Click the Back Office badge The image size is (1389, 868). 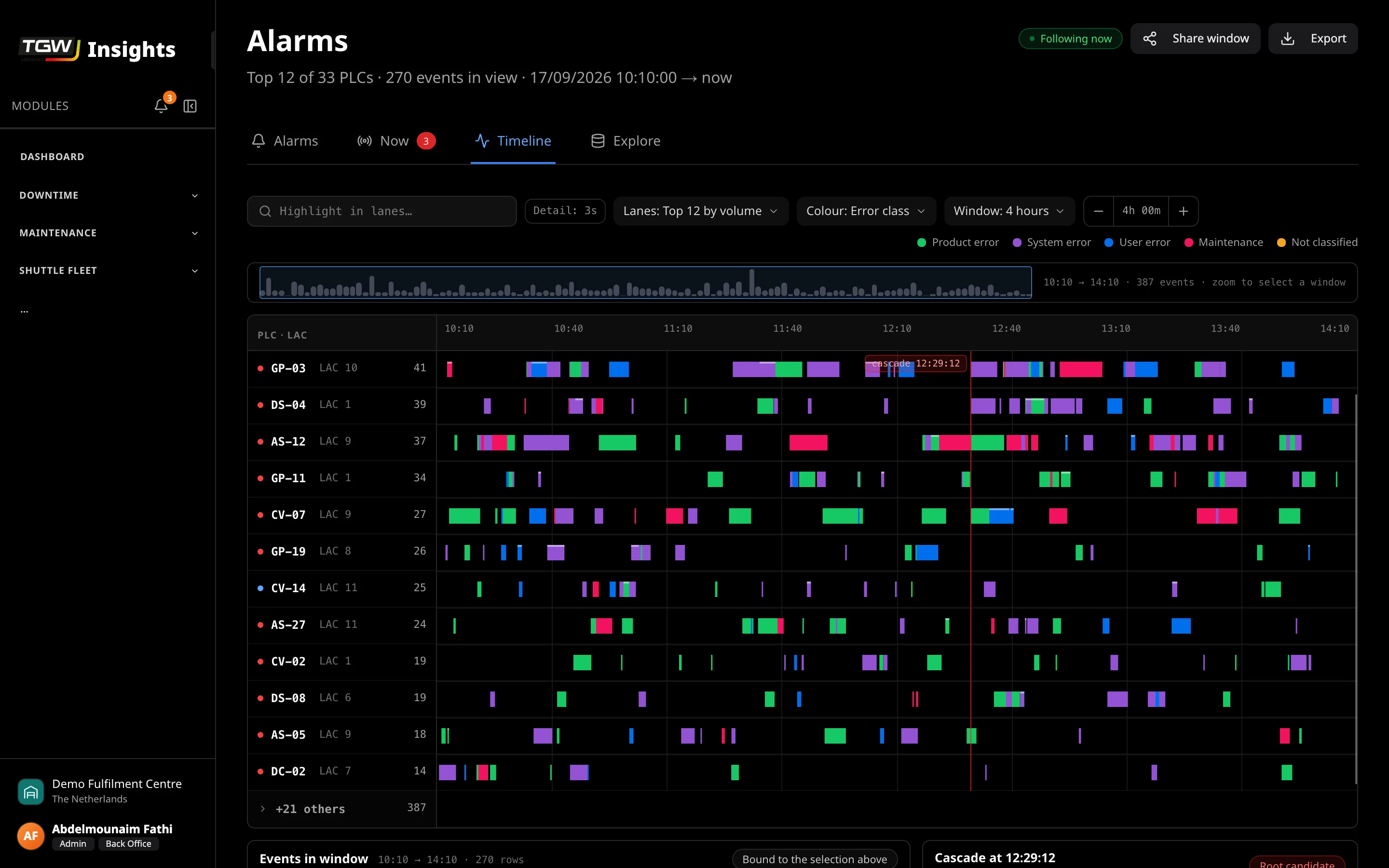pyautogui.click(x=129, y=844)
